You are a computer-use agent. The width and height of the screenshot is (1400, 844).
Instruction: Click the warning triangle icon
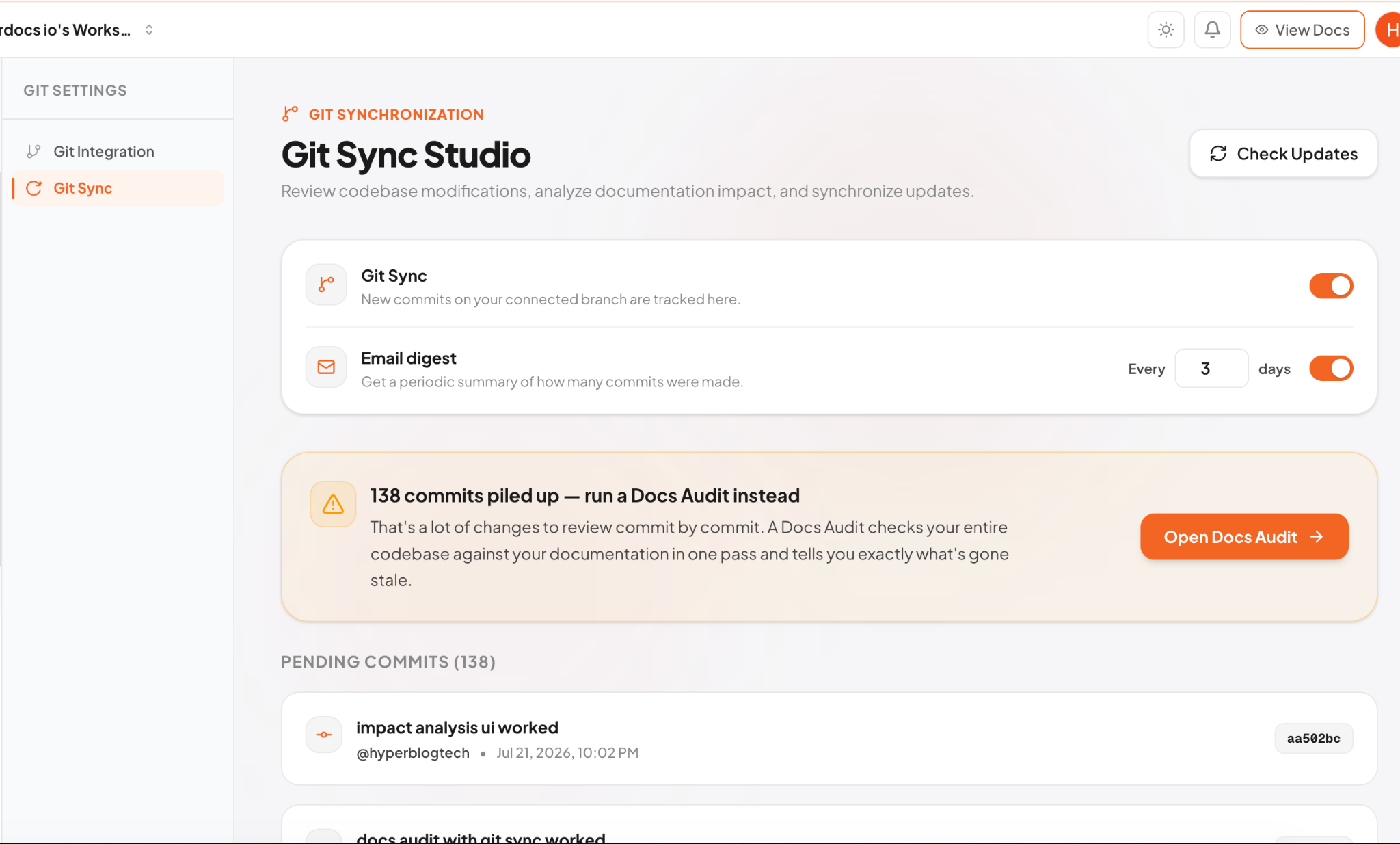pos(333,504)
